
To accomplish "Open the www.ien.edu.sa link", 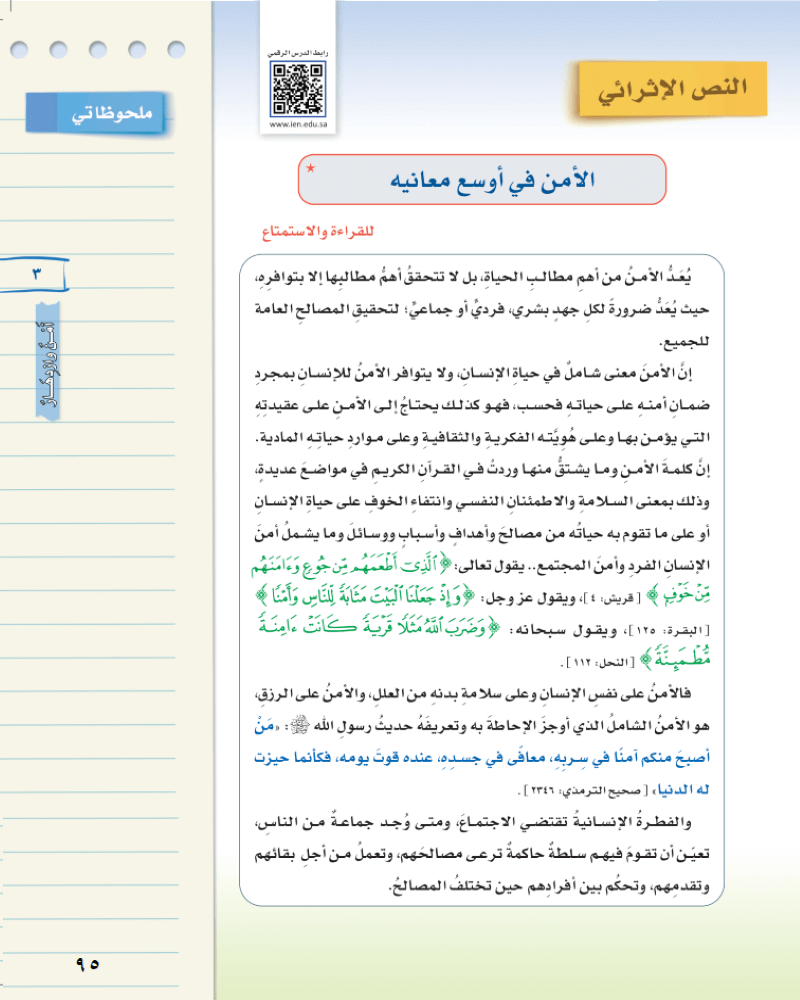I will 298,124.
